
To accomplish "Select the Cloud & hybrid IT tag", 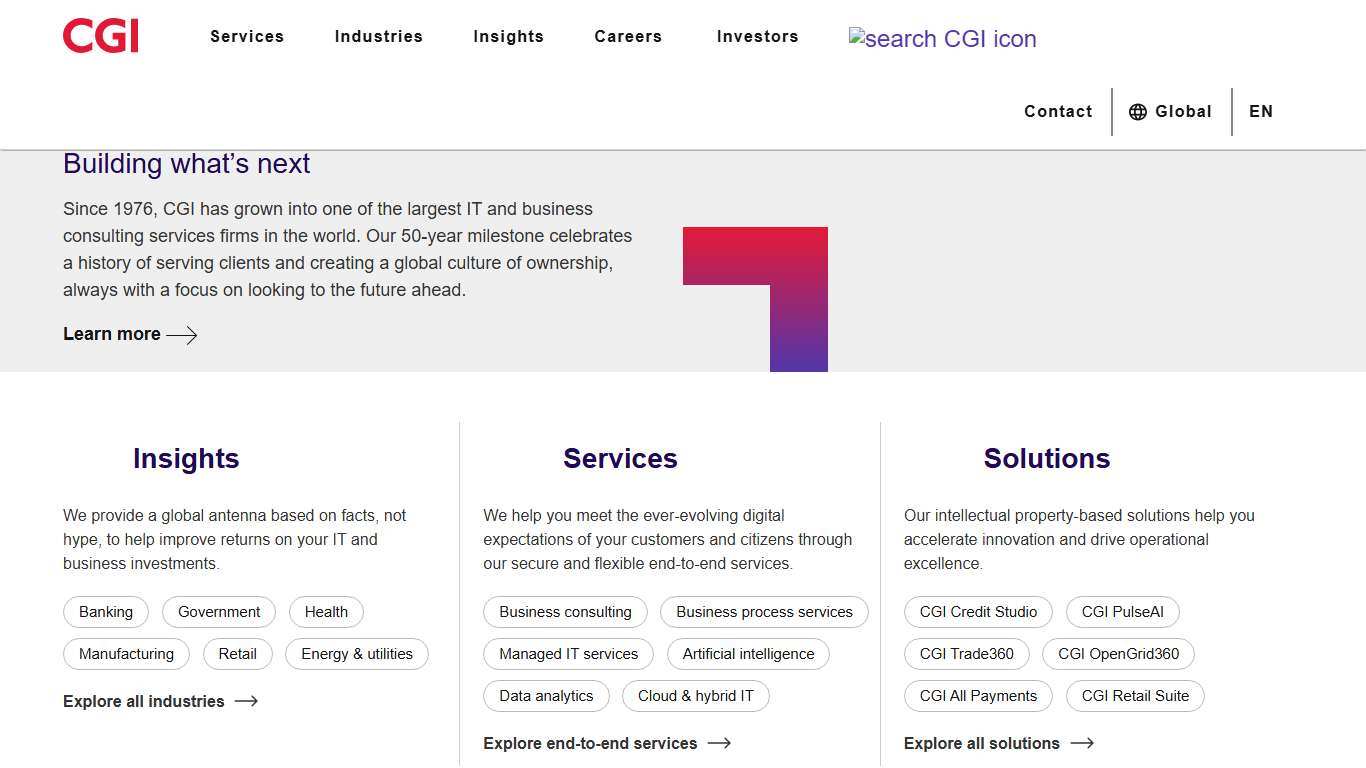I will [696, 696].
